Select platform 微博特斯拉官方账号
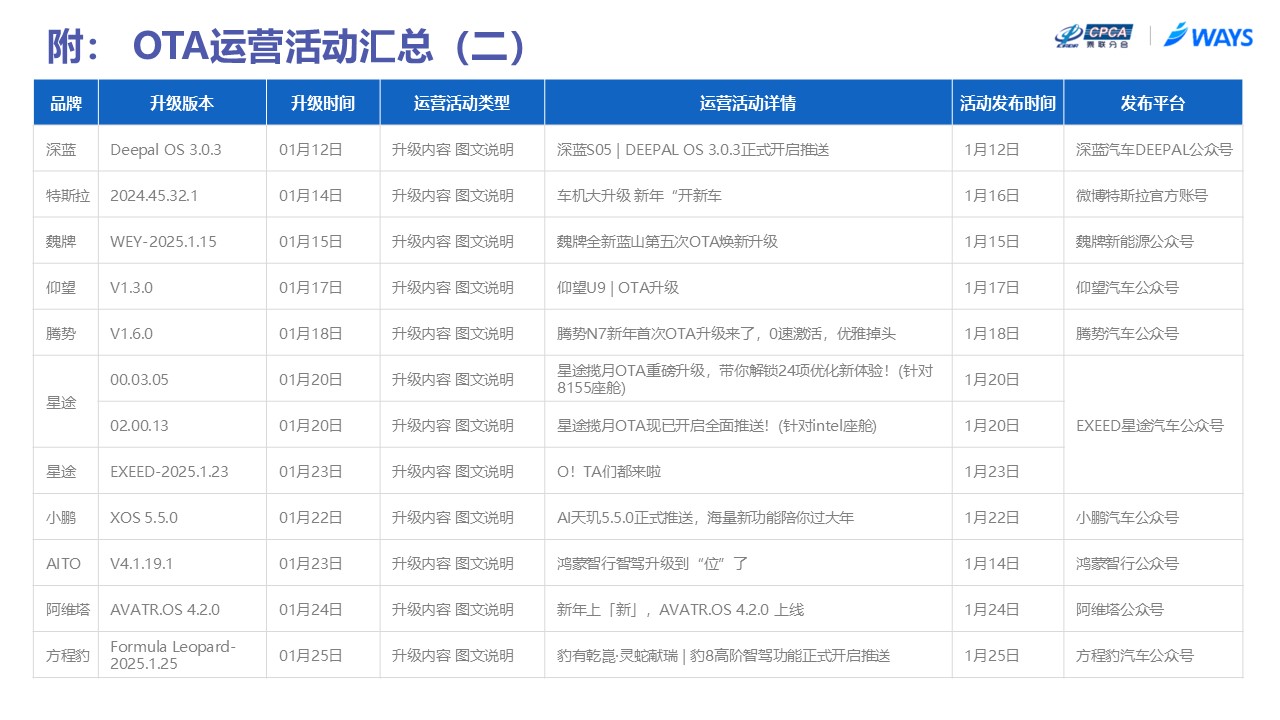The image size is (1280, 720). click(x=1142, y=196)
